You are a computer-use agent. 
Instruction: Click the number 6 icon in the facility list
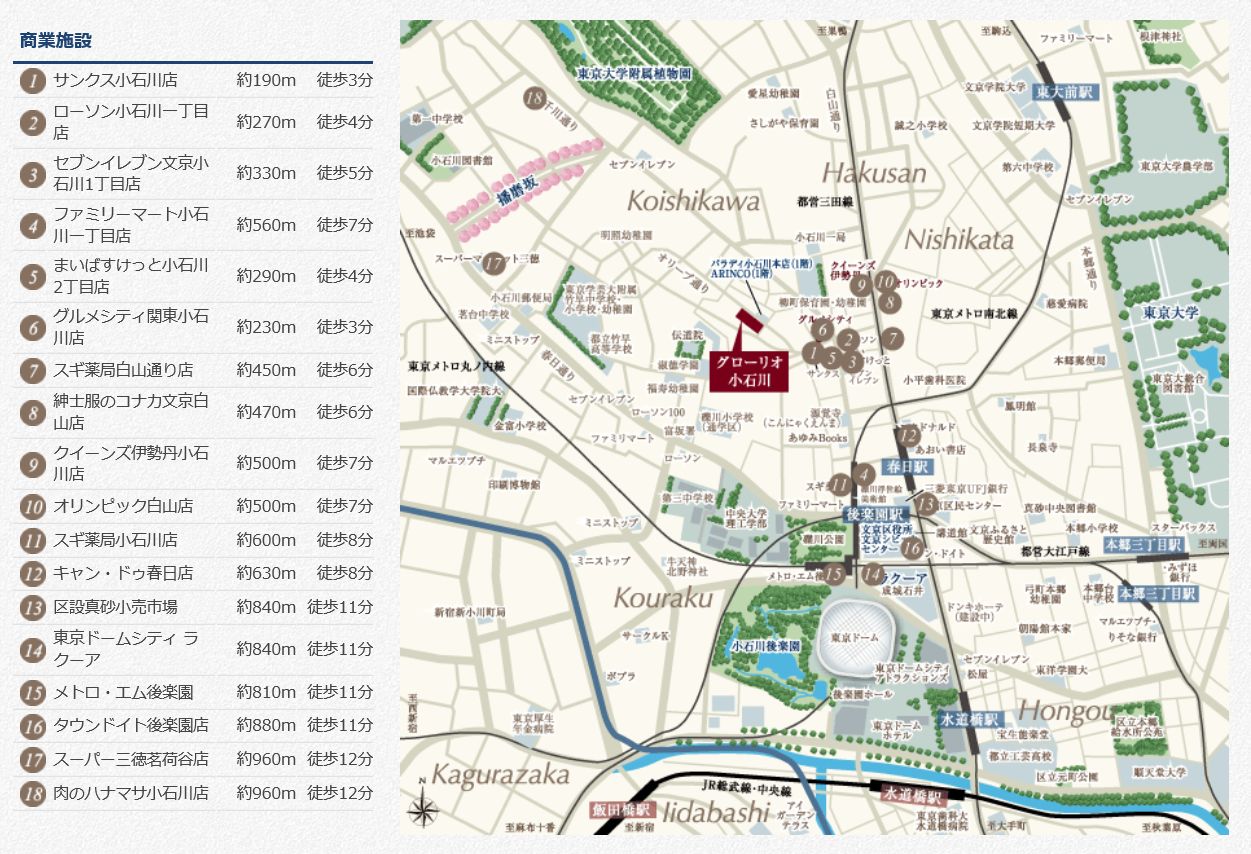pos(33,327)
